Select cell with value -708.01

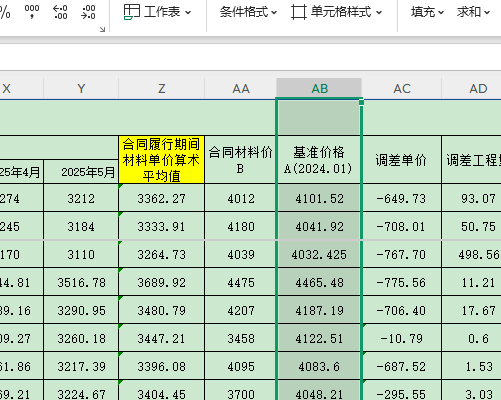point(402,226)
